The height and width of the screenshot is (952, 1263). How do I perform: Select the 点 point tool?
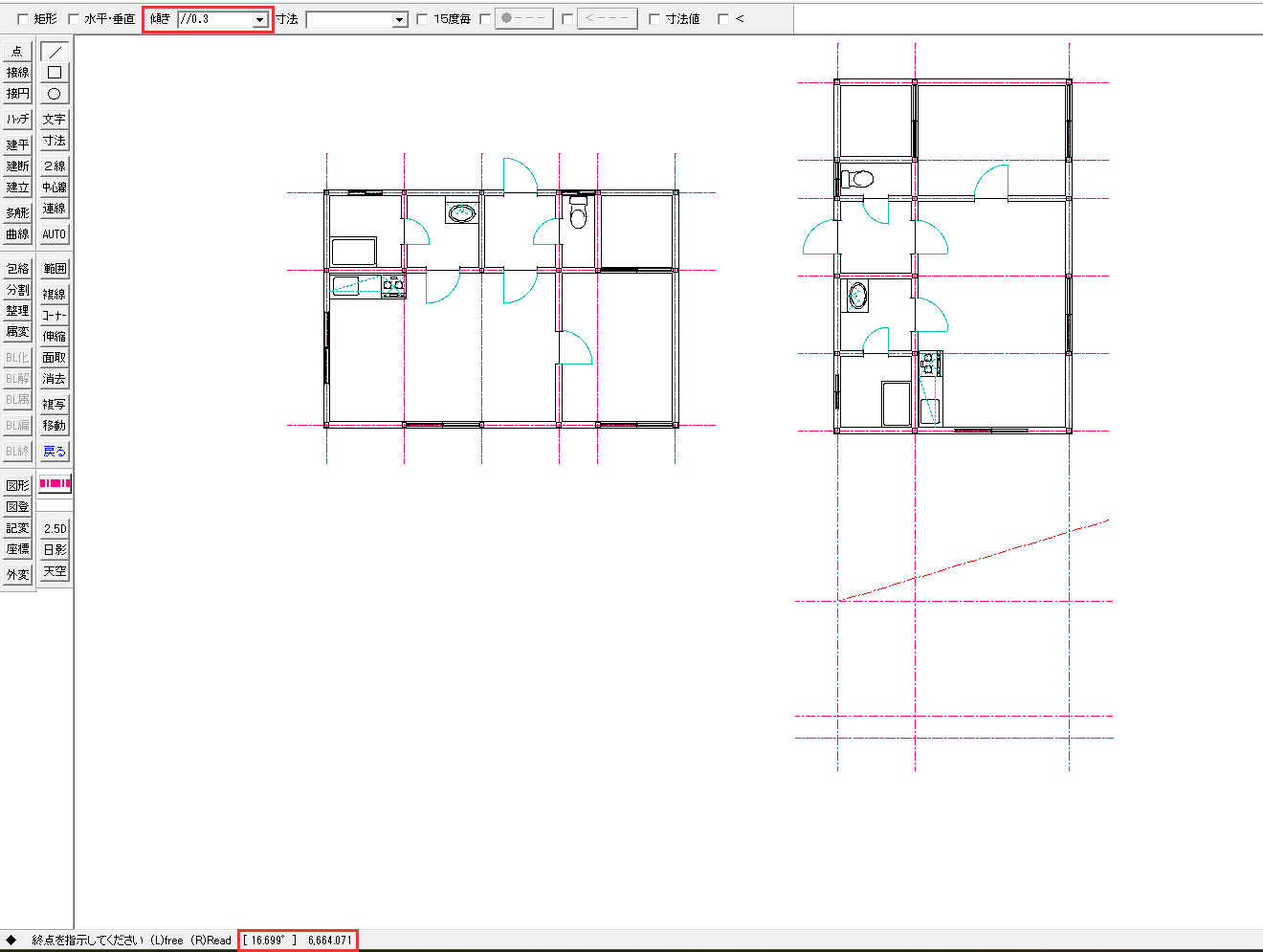(18, 52)
